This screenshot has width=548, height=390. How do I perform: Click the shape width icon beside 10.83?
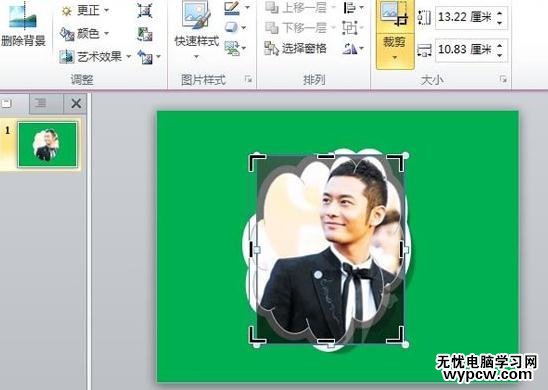click(424, 50)
